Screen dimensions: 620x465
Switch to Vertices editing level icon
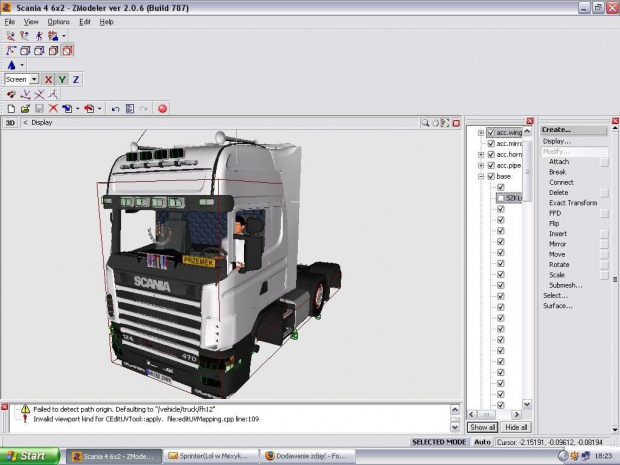(x=11, y=51)
